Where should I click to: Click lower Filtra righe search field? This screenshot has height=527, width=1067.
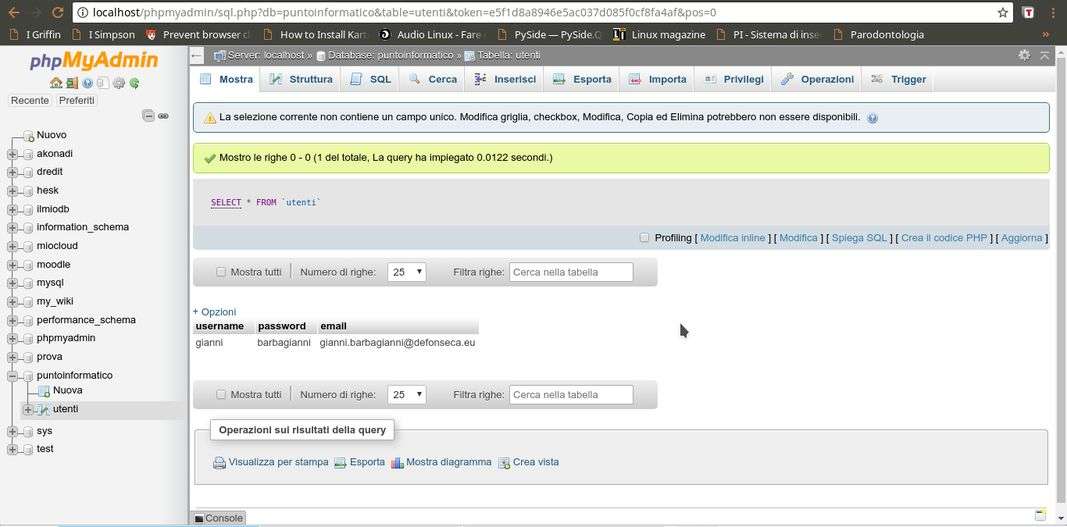(571, 394)
